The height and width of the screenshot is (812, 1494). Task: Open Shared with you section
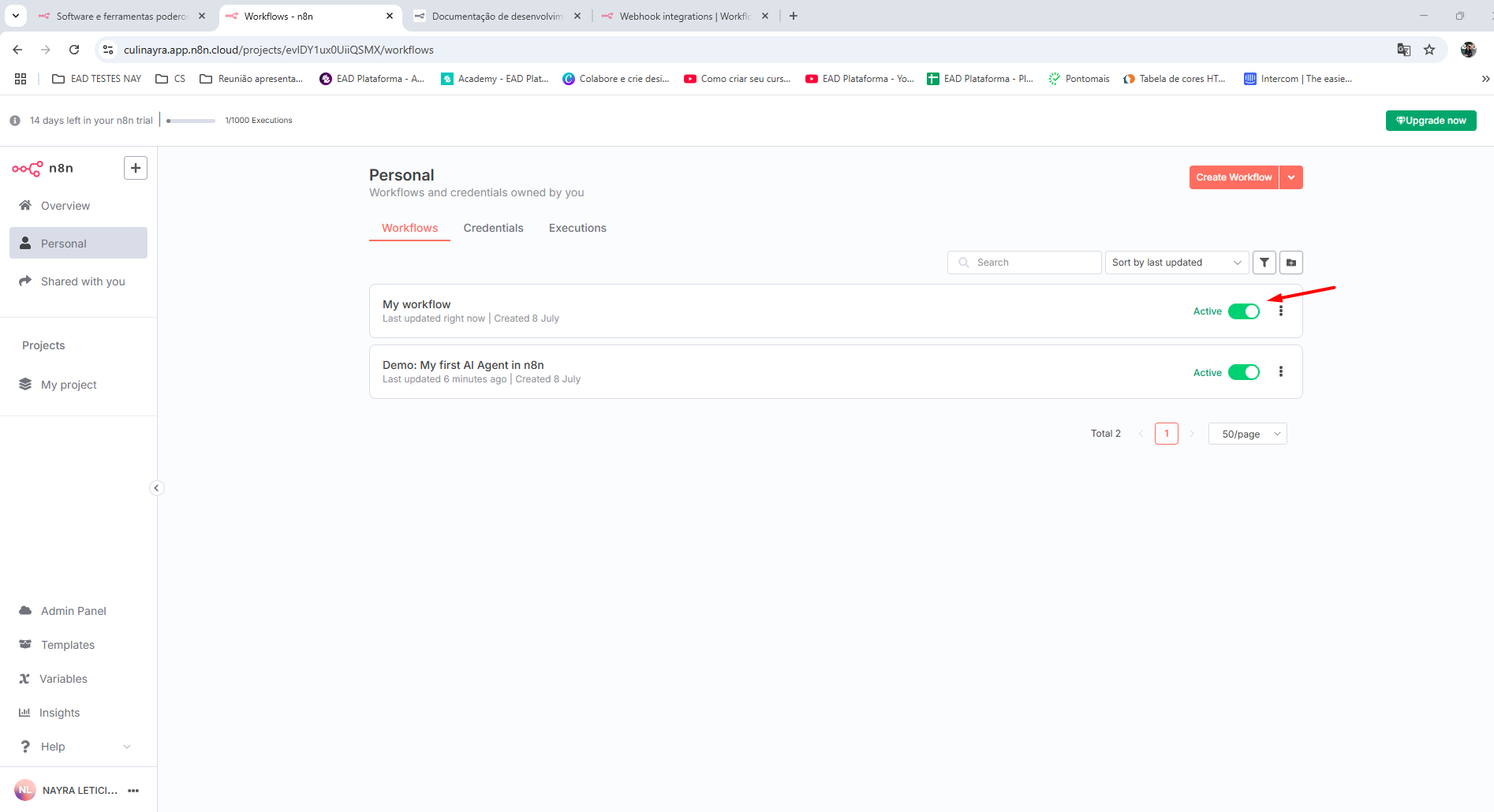(78, 281)
